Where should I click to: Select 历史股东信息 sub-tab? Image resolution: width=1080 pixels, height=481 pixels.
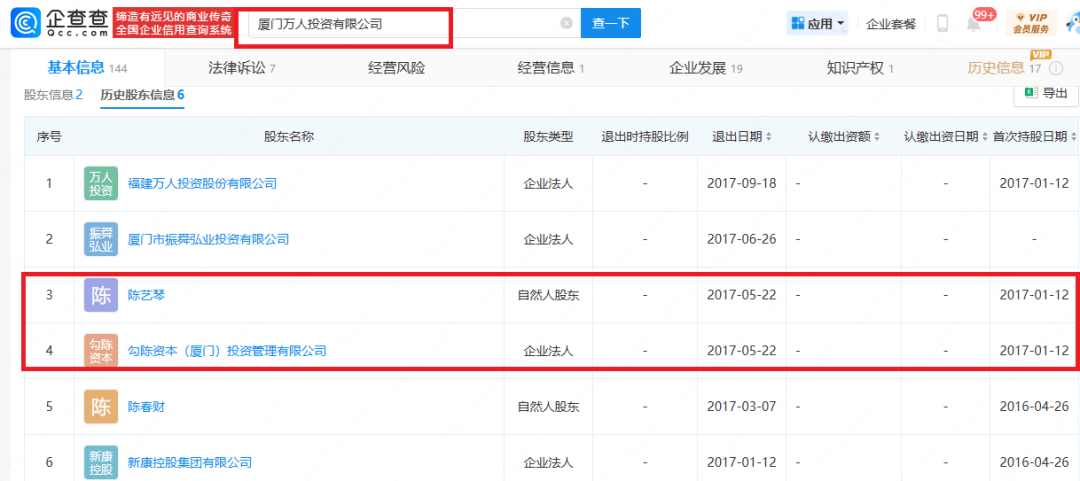142,95
